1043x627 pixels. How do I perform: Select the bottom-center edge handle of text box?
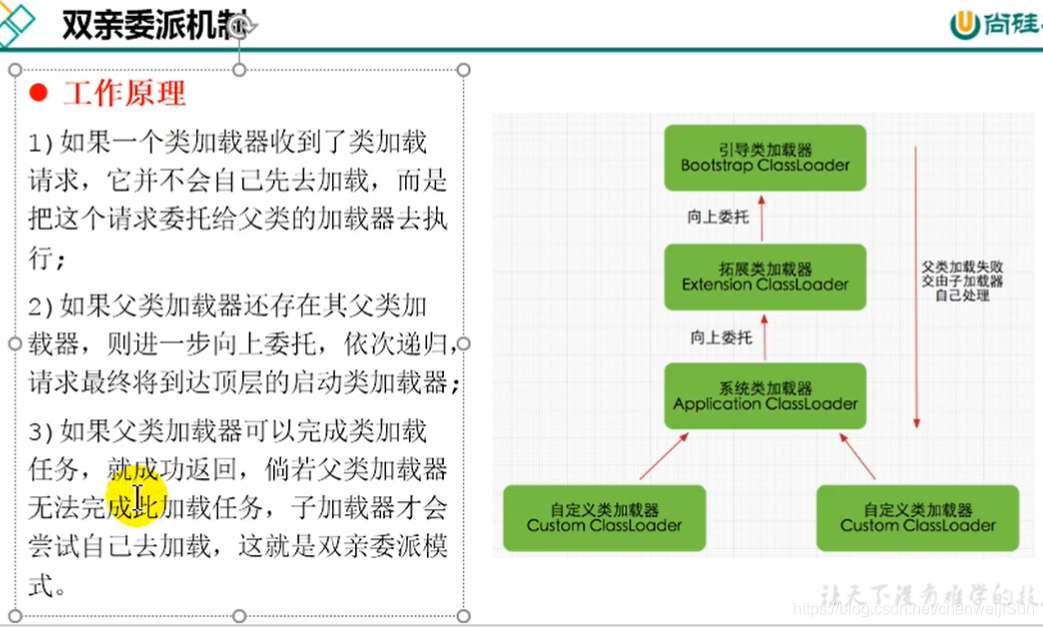pyautogui.click(x=239, y=616)
